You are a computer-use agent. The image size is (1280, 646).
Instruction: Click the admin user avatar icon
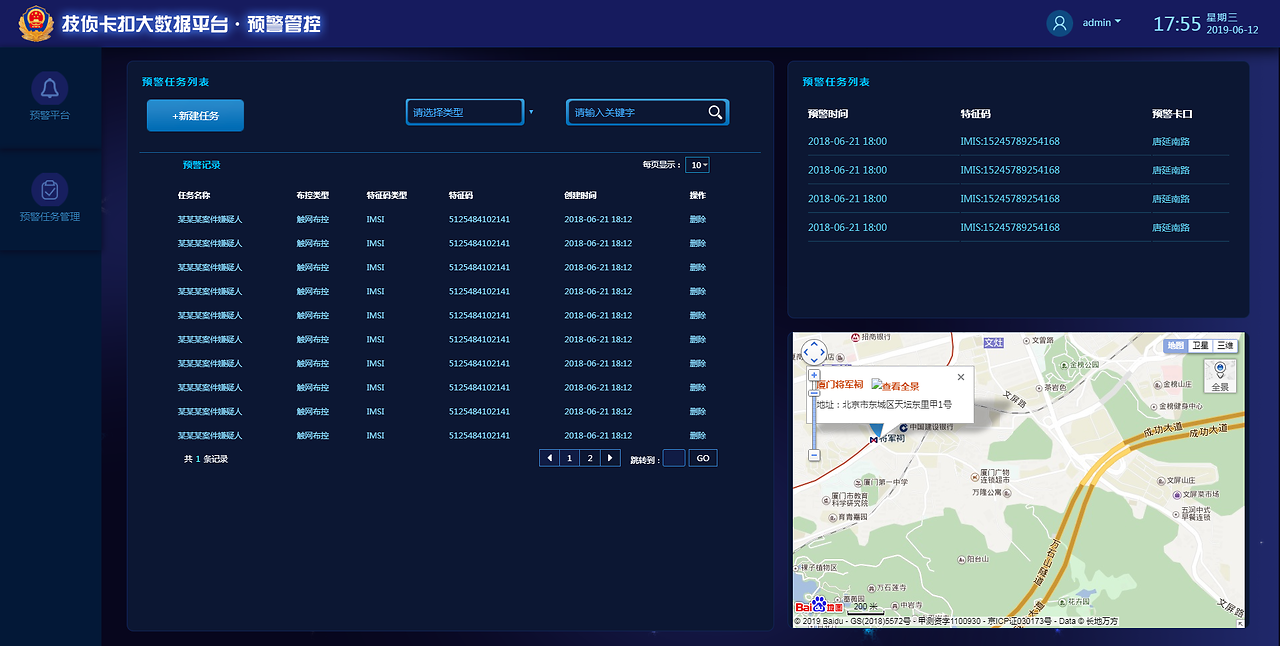[1059, 23]
